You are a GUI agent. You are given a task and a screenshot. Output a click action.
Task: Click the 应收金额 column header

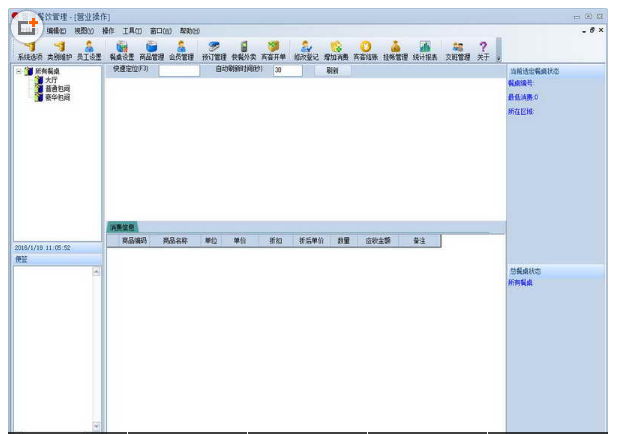tap(378, 241)
